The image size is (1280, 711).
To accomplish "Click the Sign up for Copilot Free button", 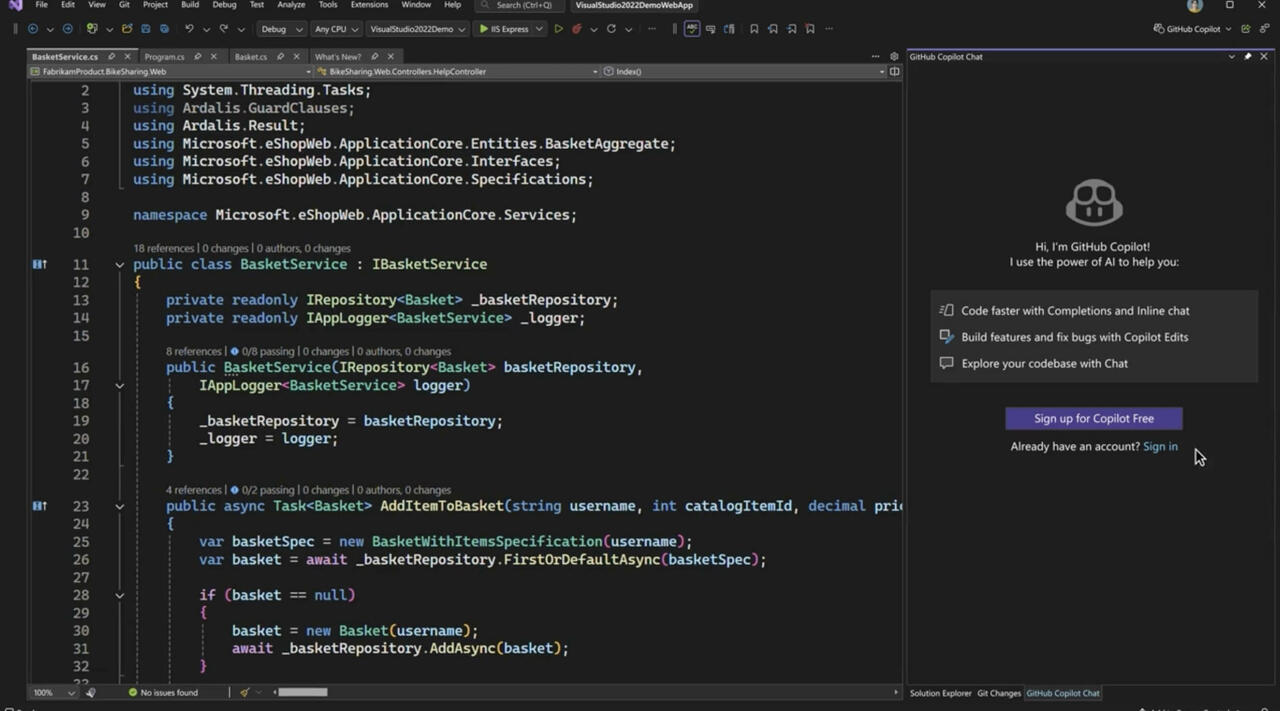I will 1093,419.
